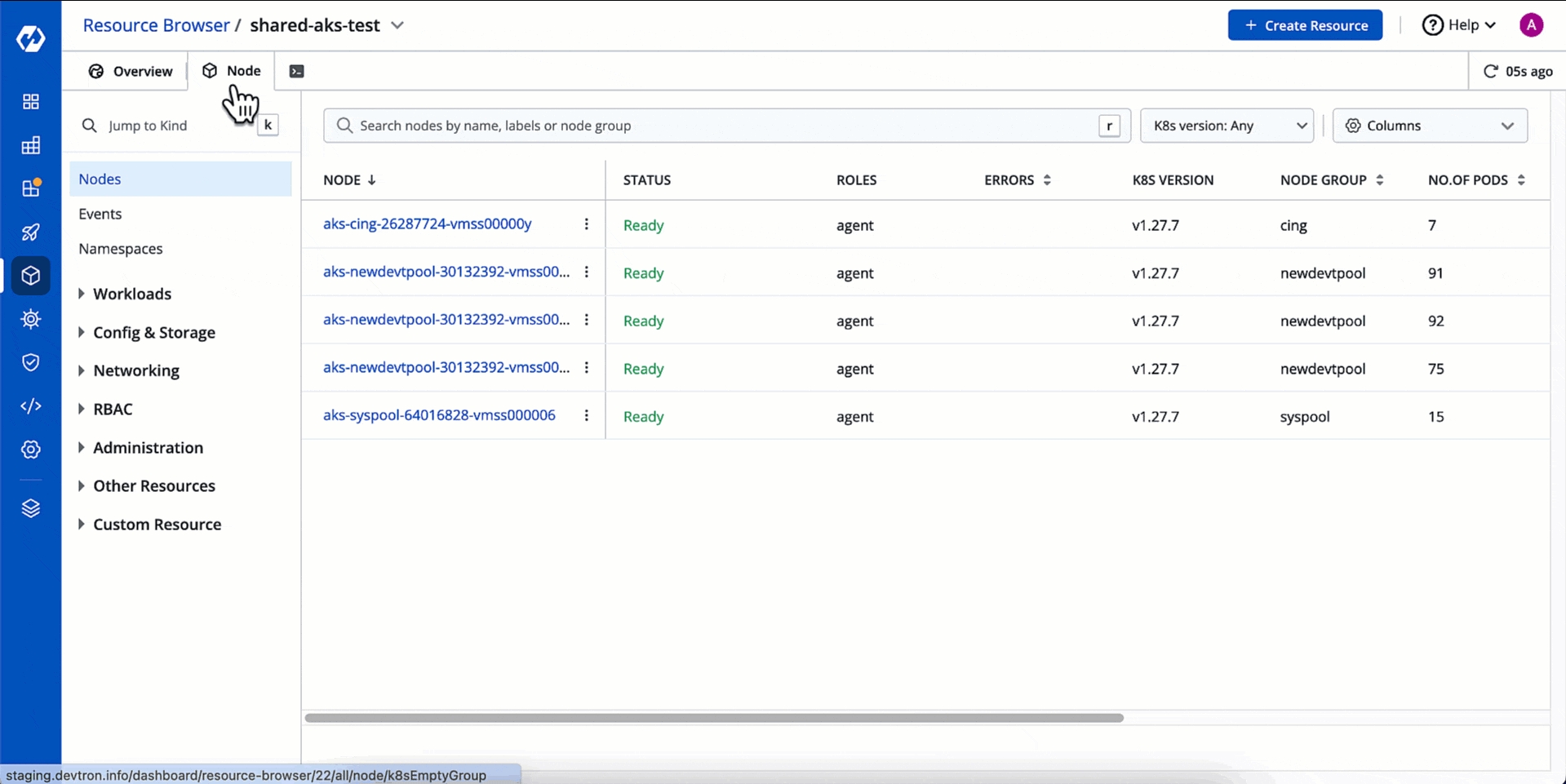Click the Devtron logo icon

coord(30,38)
